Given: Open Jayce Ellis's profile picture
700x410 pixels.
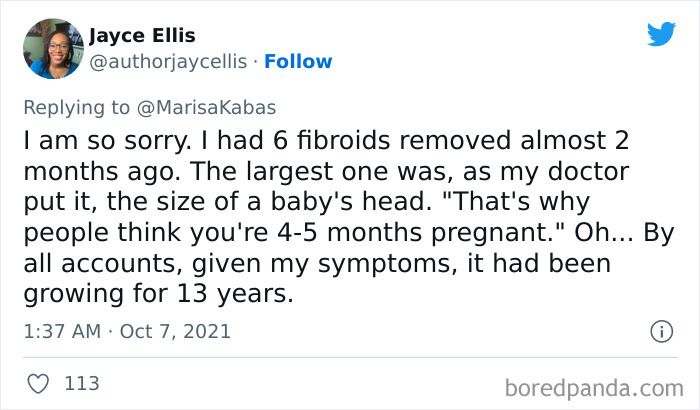Looking at the screenshot, I should point(52,48).
